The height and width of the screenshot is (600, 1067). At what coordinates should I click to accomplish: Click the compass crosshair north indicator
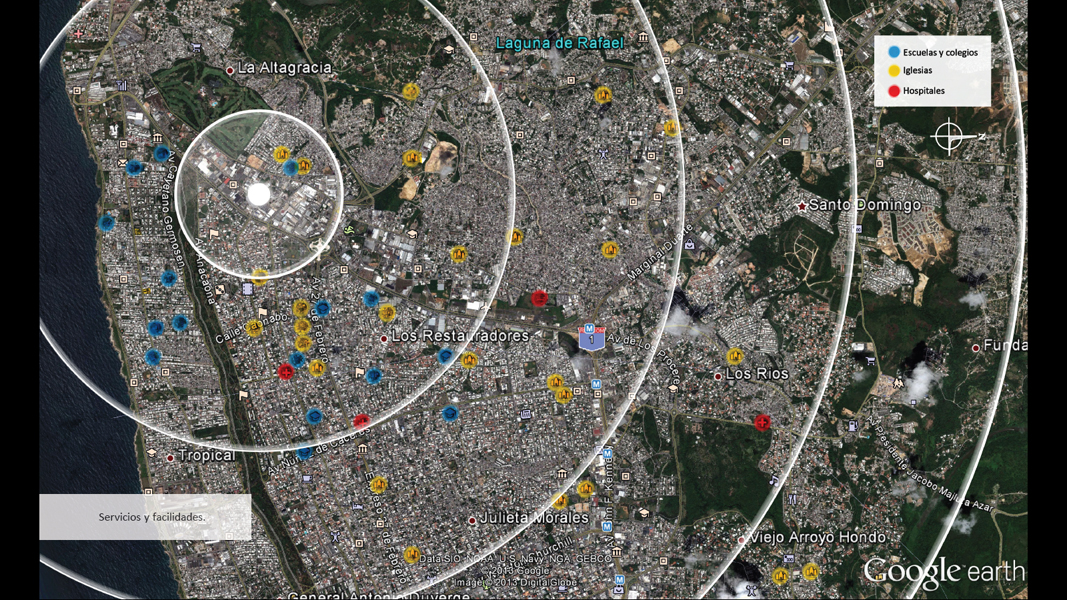(949, 136)
